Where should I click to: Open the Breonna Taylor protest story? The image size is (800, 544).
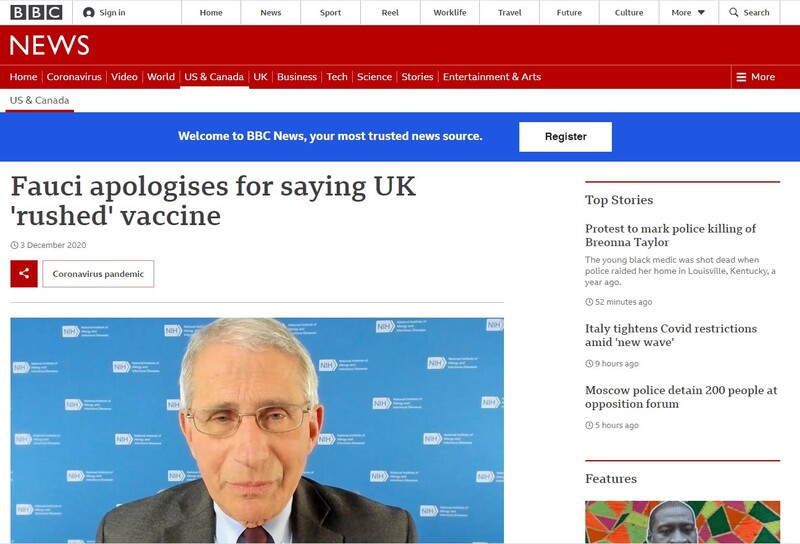[670, 235]
